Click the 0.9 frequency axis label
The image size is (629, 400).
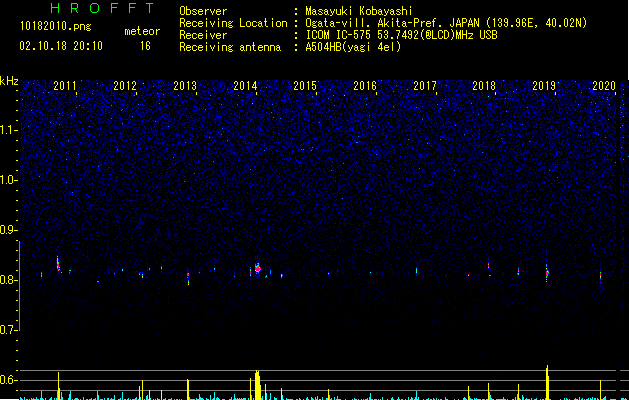point(8,230)
